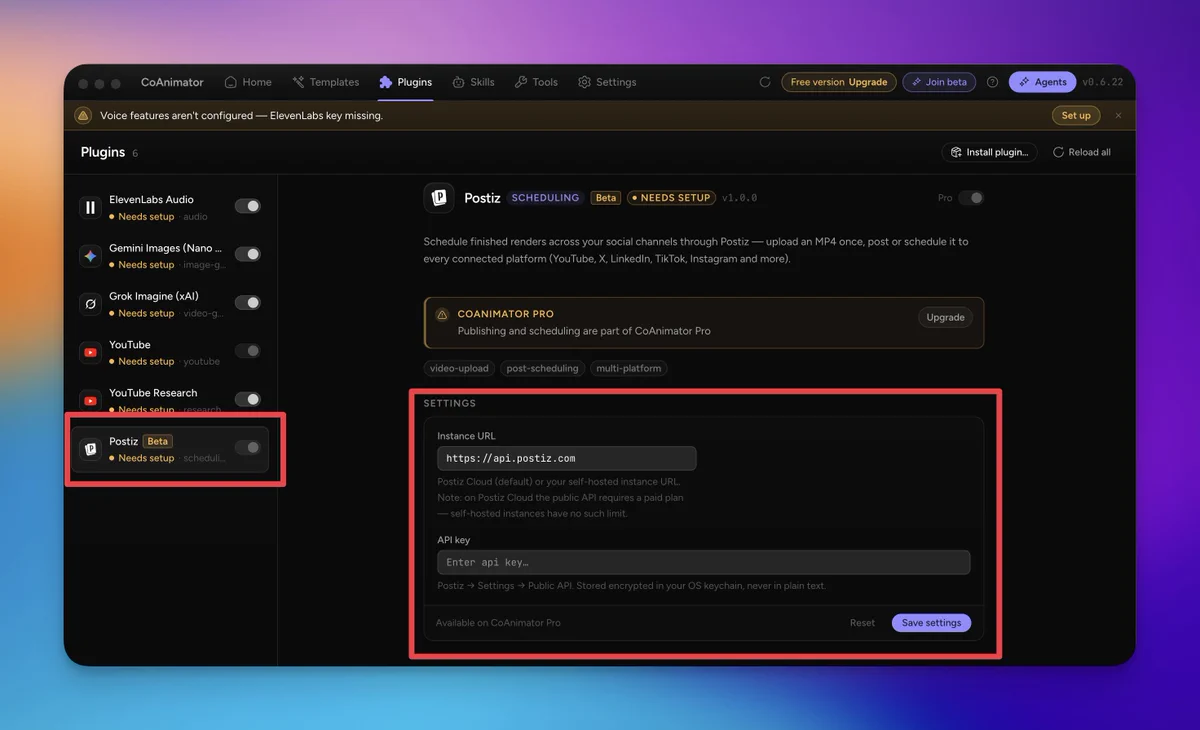Select the Plugins tab

[405, 82]
